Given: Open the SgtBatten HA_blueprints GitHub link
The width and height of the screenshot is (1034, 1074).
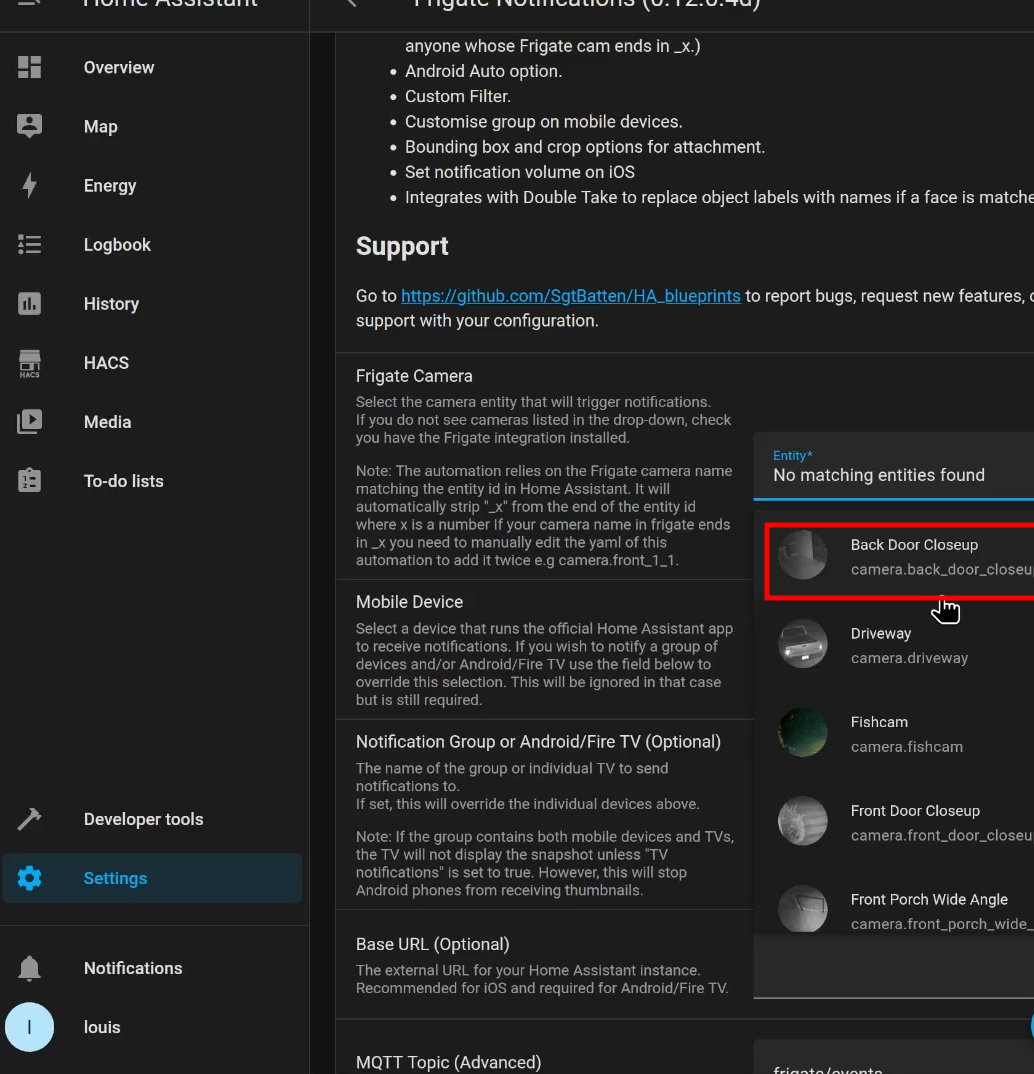Looking at the screenshot, I should pyautogui.click(x=570, y=296).
